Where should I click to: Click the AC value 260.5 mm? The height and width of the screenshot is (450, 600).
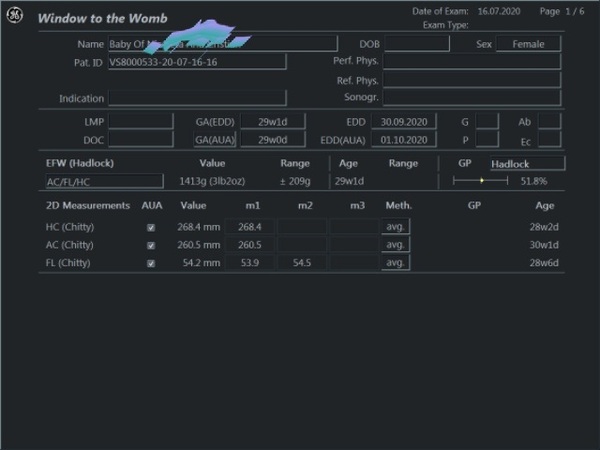coord(199,245)
